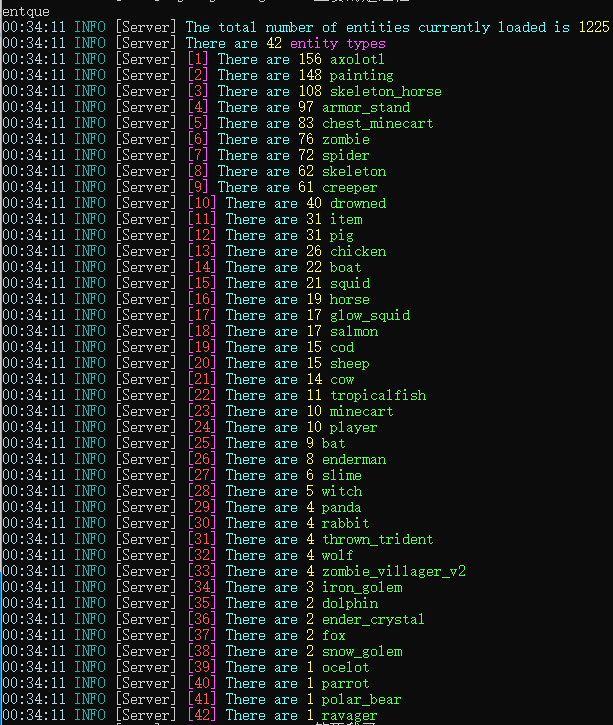The image size is (613, 725).
Task: Select the skeleton_horse entity name
Action: 386,92
